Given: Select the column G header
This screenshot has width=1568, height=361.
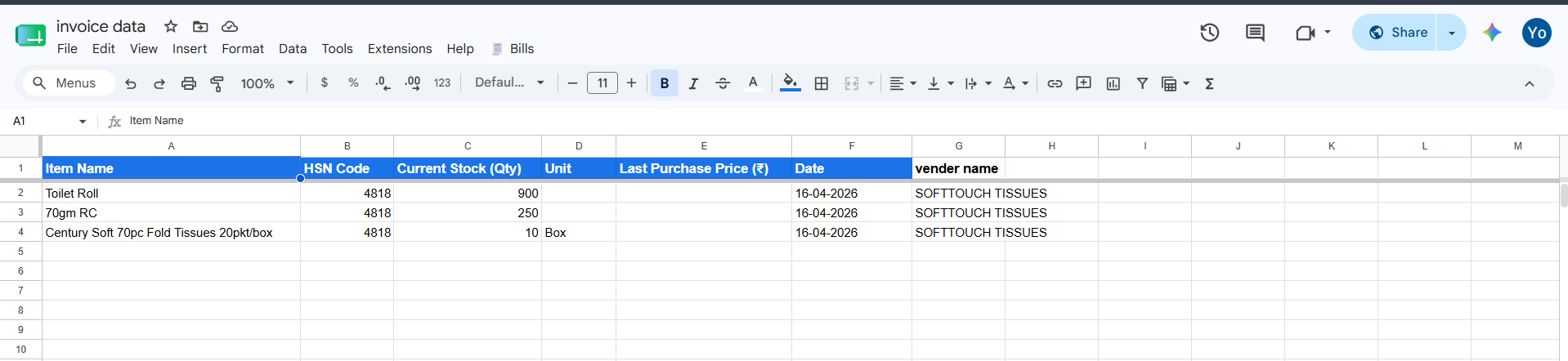Looking at the screenshot, I should point(959,146).
